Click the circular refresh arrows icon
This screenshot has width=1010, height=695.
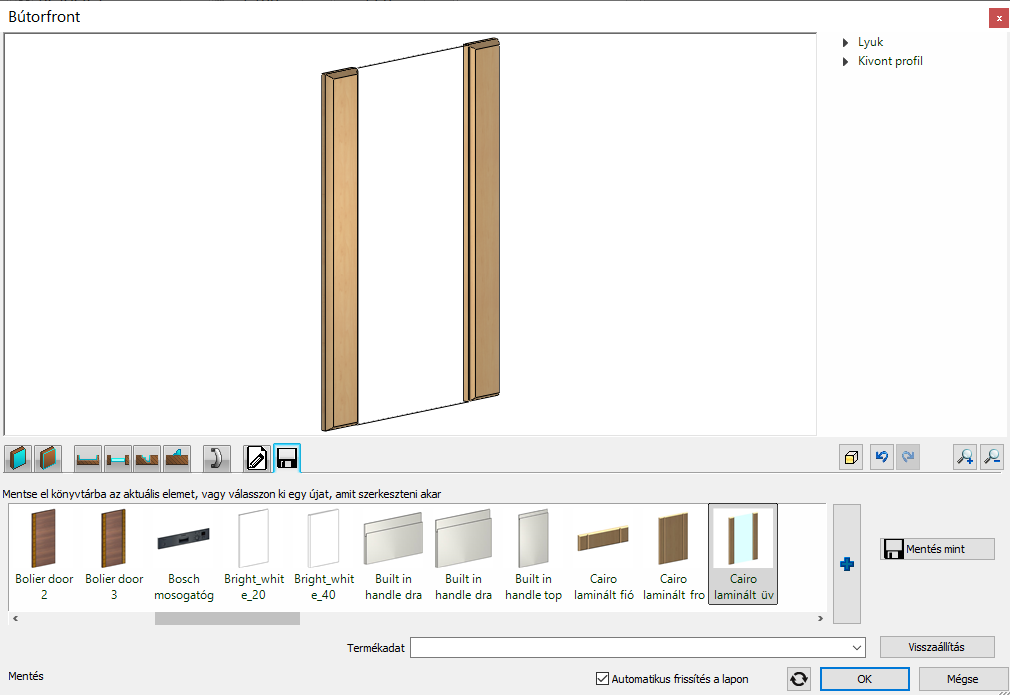click(799, 679)
